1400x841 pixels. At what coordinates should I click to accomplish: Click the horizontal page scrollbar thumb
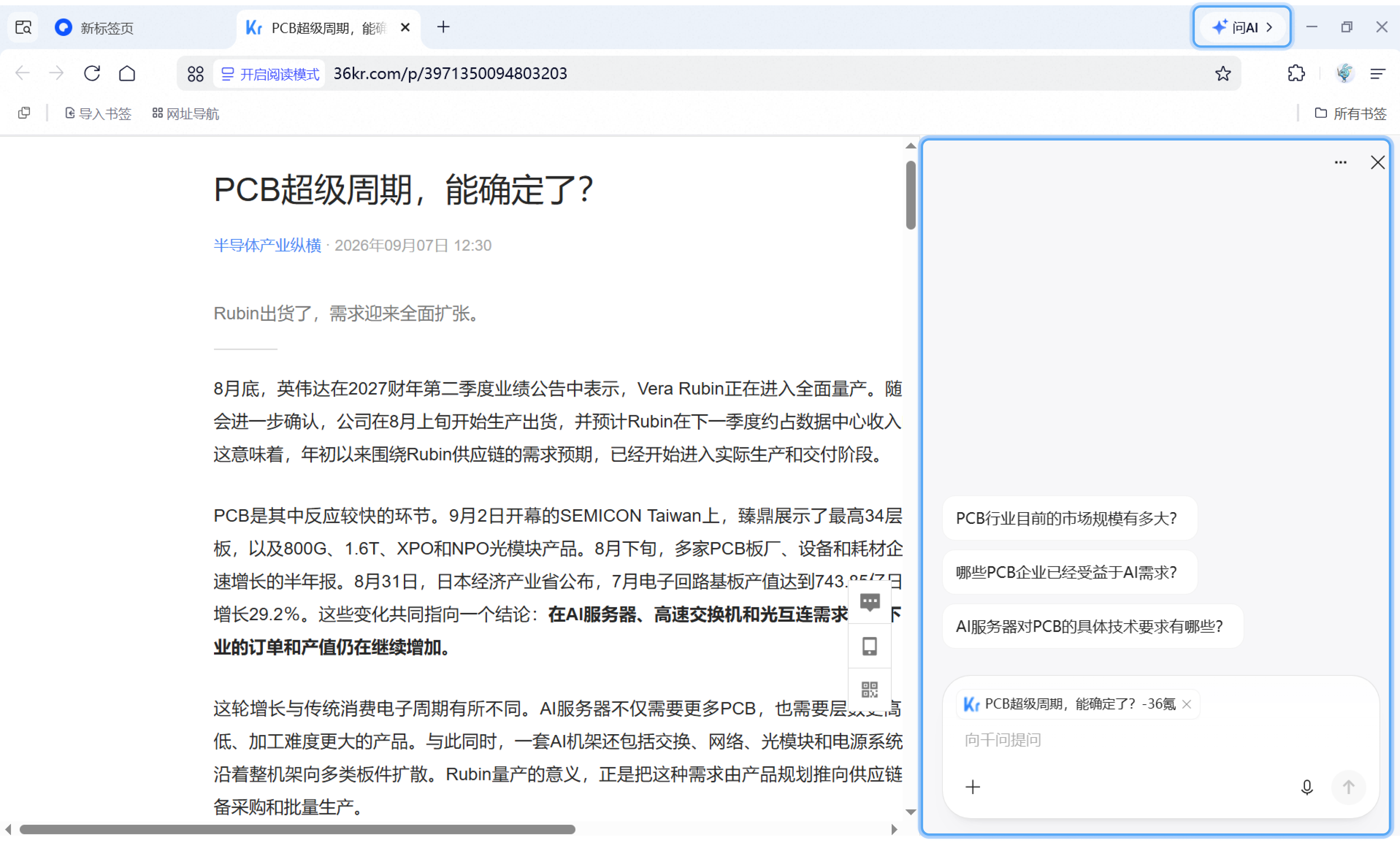(x=297, y=829)
